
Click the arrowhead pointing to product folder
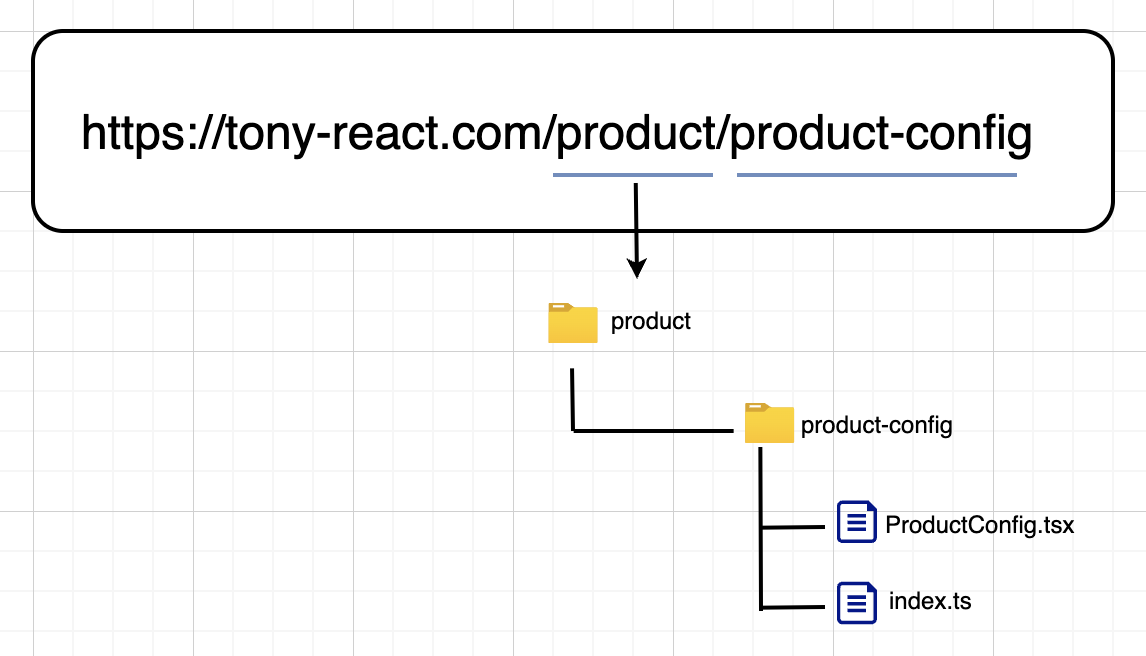tap(636, 267)
